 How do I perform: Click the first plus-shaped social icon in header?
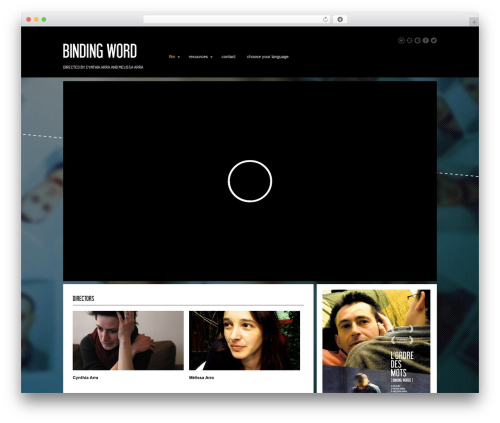[x=401, y=40]
